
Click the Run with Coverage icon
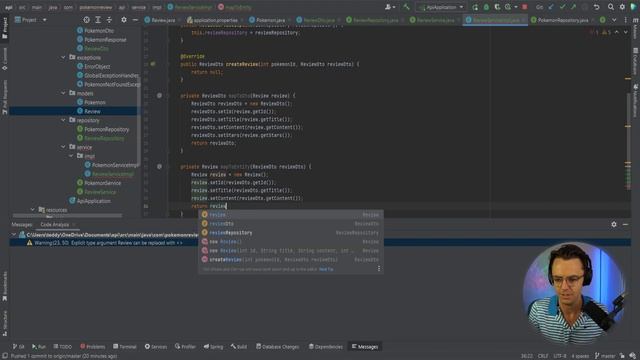(x=497, y=7)
